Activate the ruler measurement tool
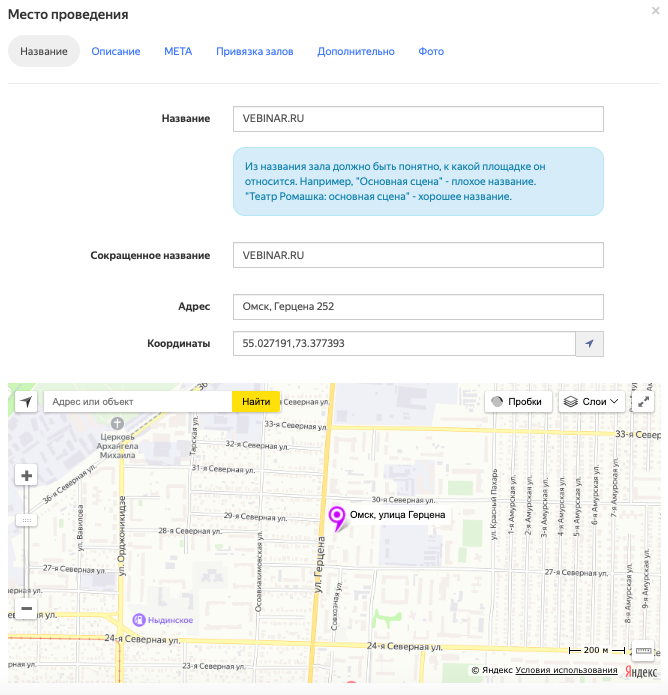Image resolution: width=668 pixels, height=695 pixels. pyautogui.click(x=643, y=651)
